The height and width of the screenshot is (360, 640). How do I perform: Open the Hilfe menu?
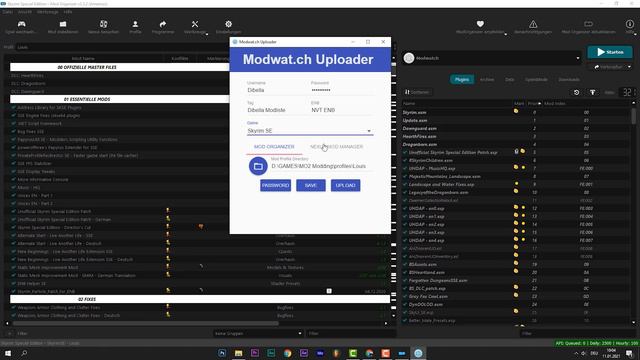68,12
